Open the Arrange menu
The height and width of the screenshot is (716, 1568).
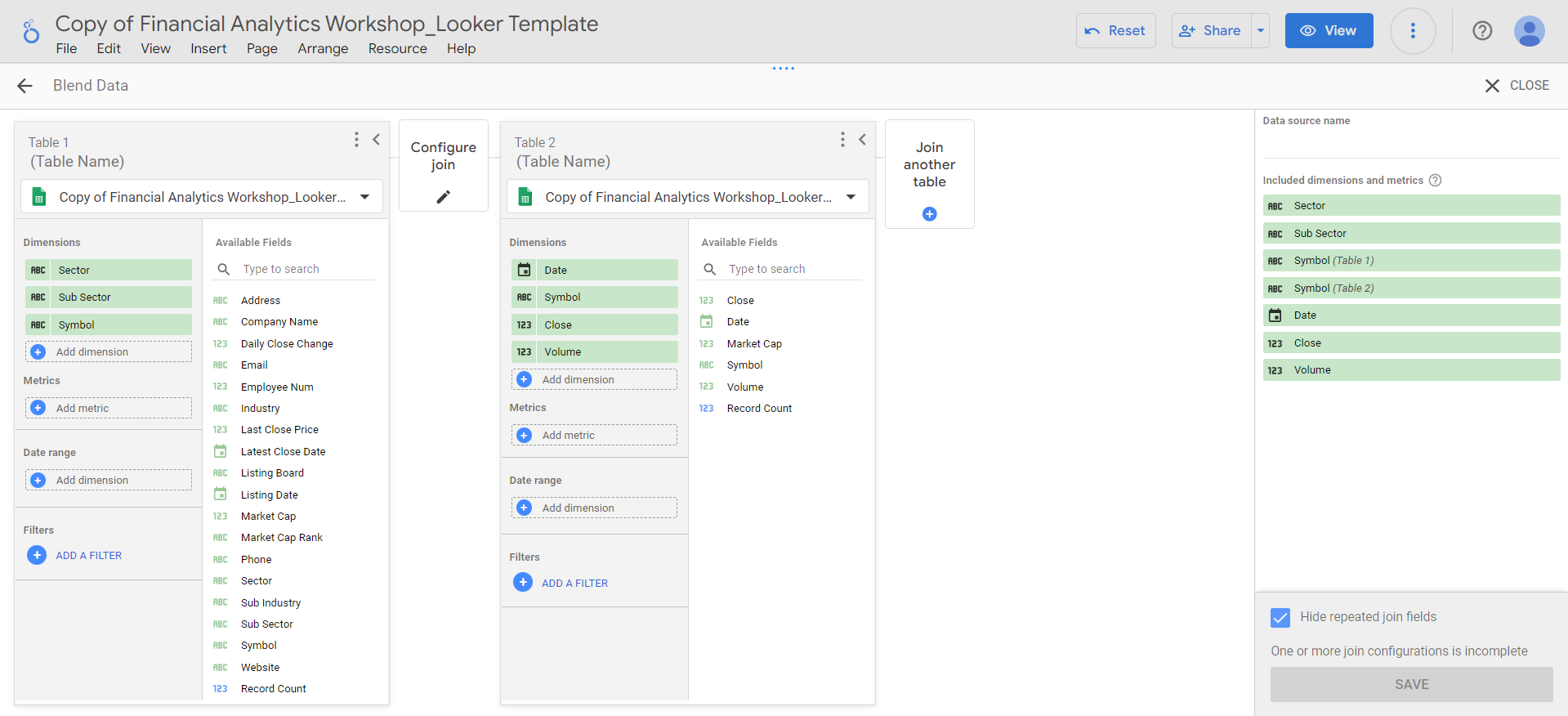[x=323, y=49]
